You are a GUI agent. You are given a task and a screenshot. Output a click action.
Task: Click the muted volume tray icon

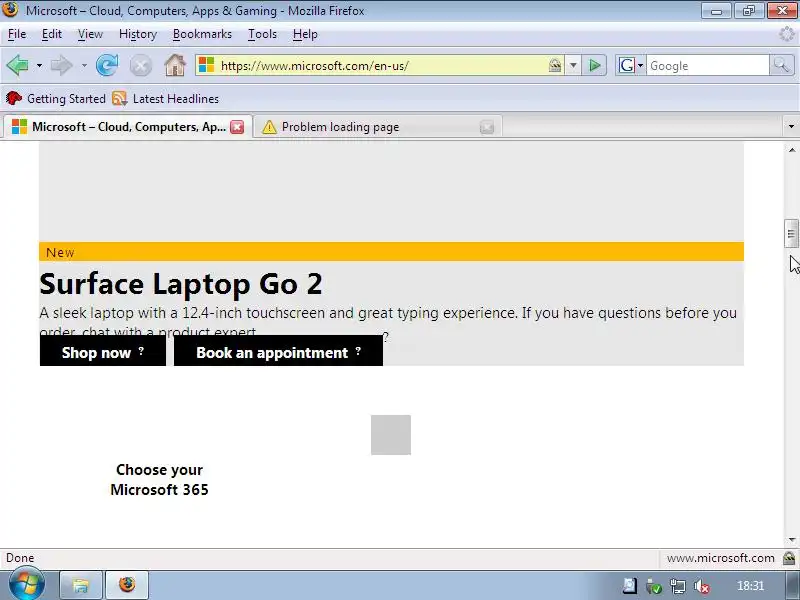pyautogui.click(x=702, y=586)
